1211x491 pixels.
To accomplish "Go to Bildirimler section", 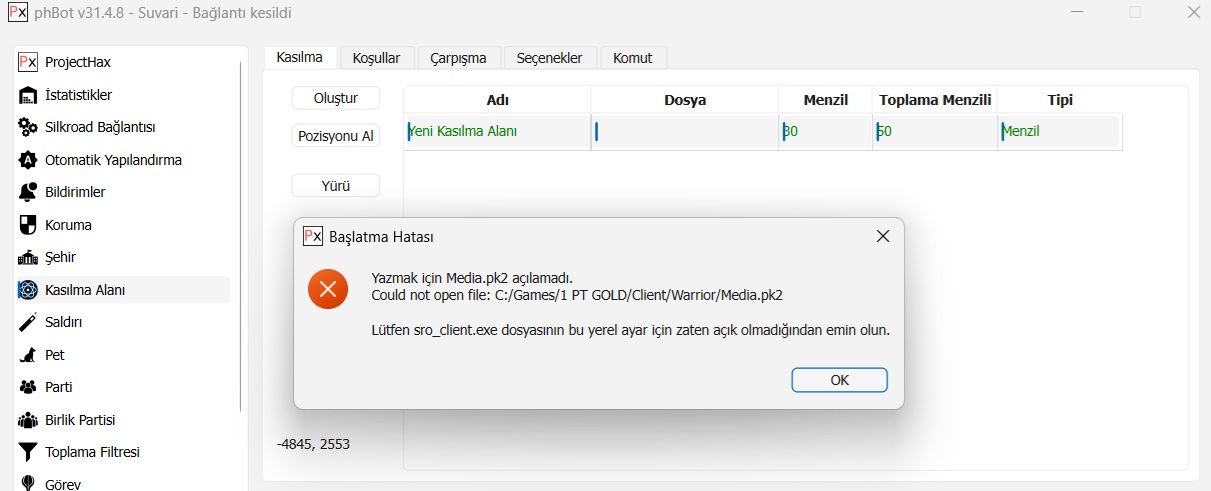I will [x=124, y=192].
